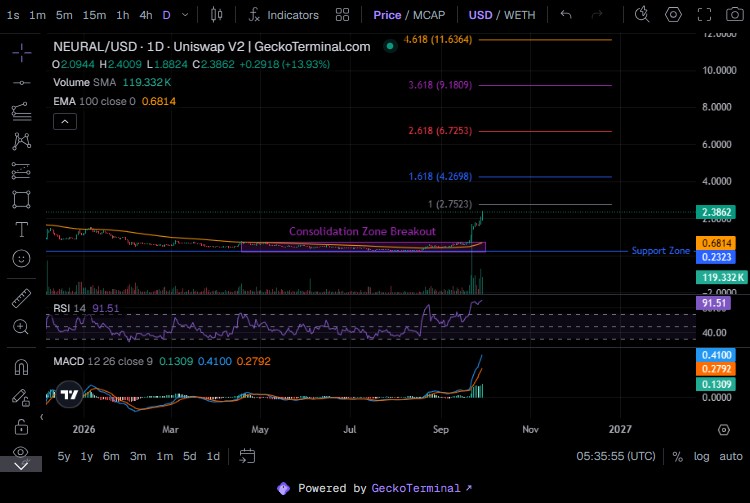750x503 pixels.
Task: Redo the chart action
Action: [x=597, y=15]
